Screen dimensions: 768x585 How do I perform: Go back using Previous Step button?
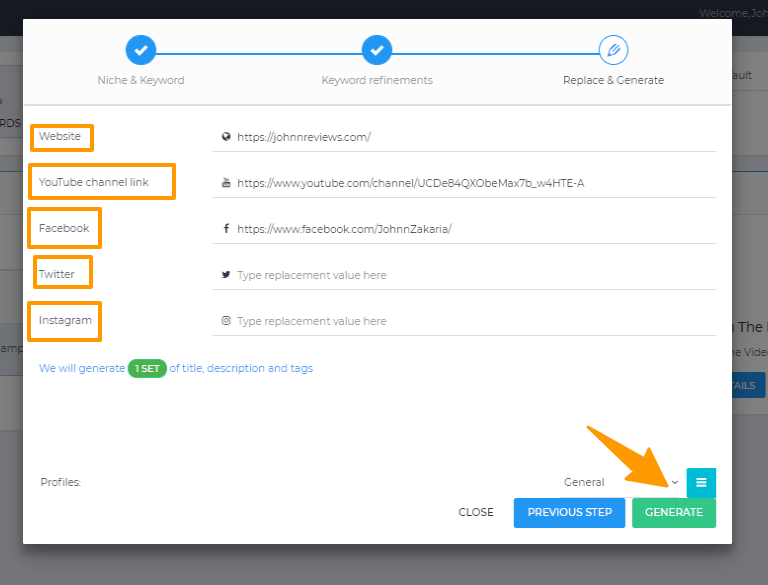pyautogui.click(x=569, y=512)
